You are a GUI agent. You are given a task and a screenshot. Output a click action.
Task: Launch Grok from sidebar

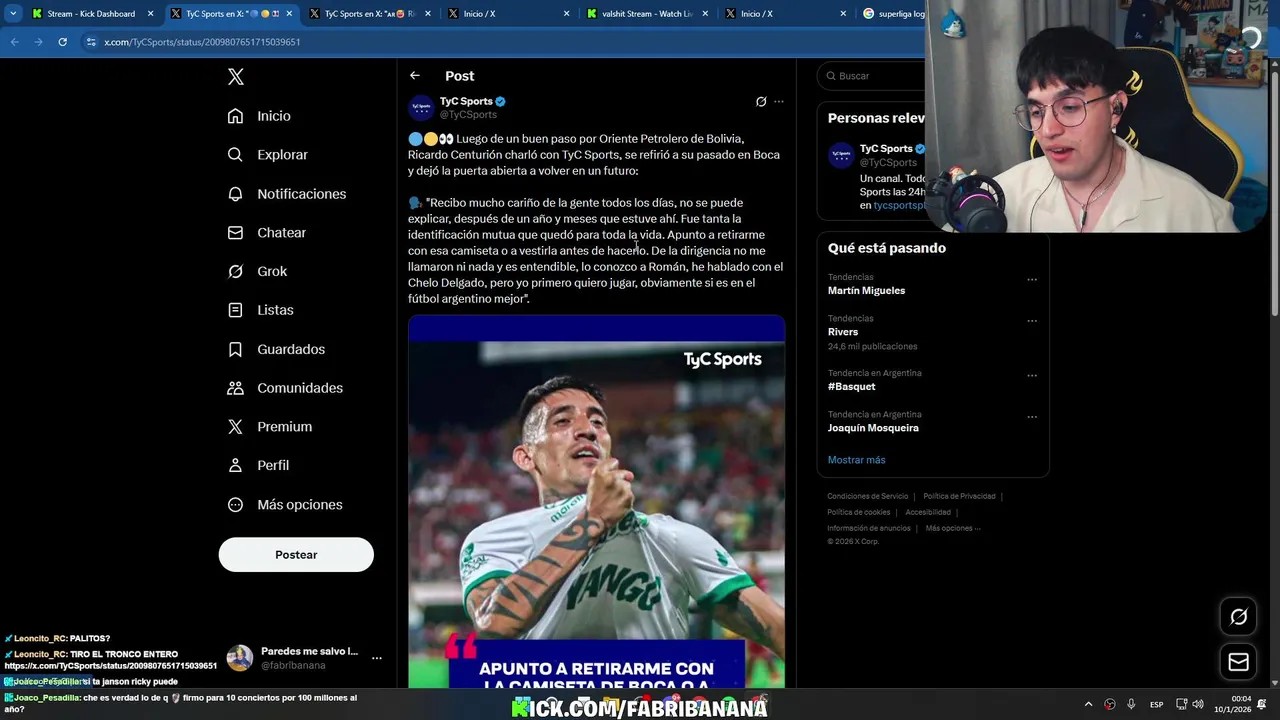257,271
